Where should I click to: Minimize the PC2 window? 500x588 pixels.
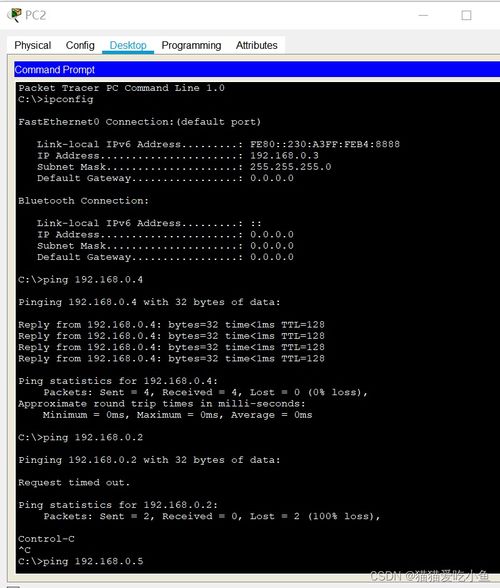pos(423,15)
